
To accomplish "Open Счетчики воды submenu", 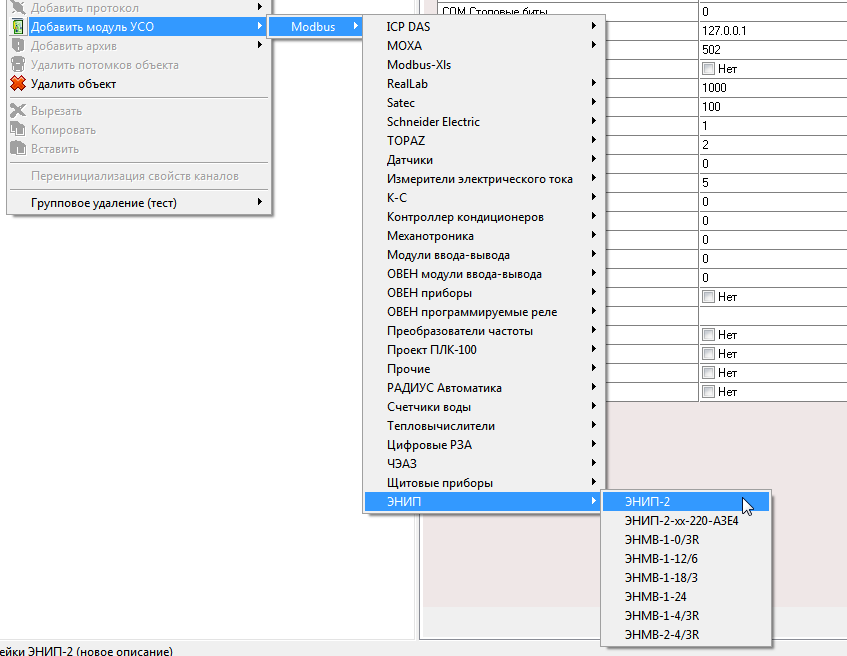I will tap(485, 407).
